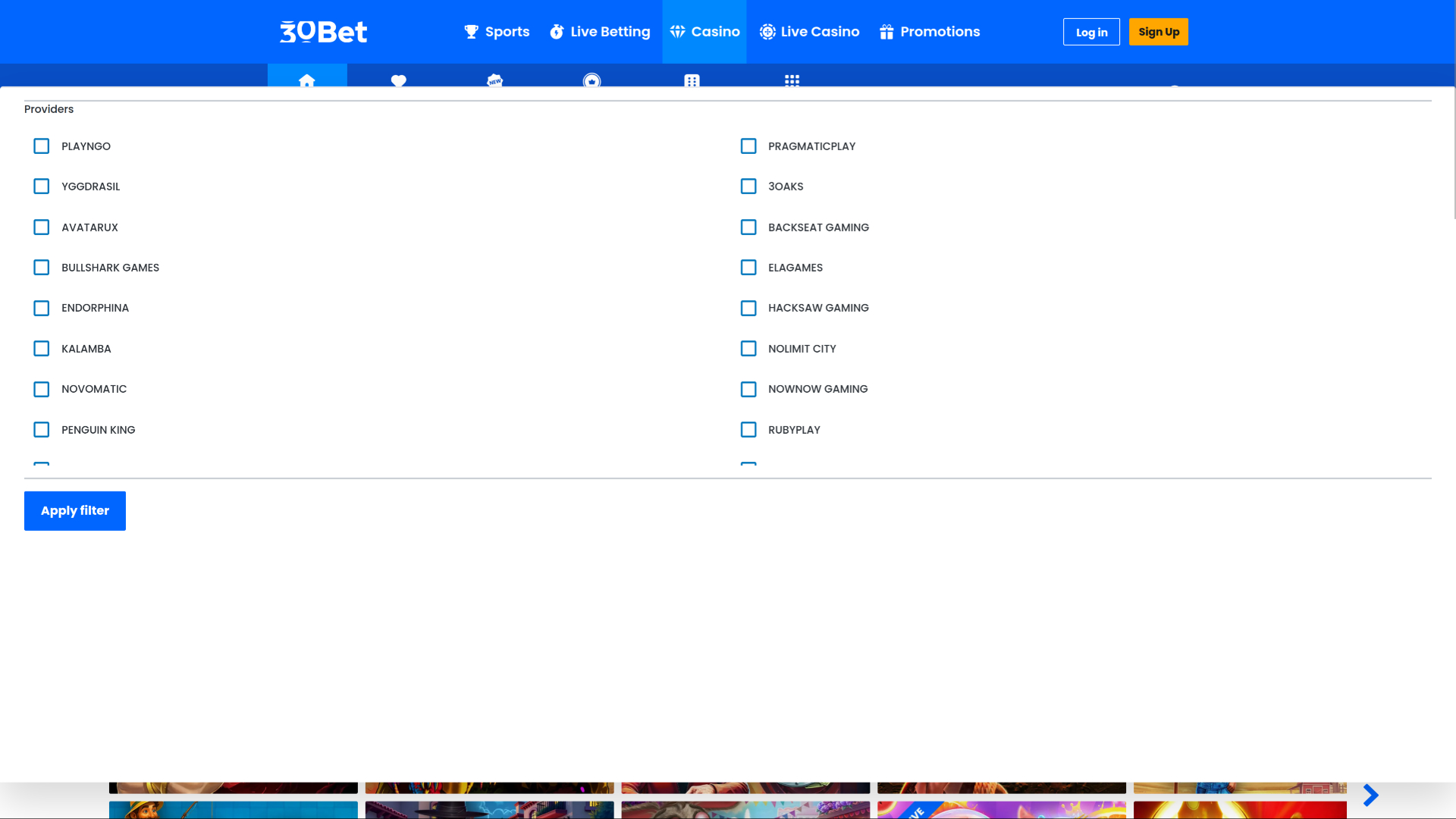Screen dimensions: 1456x819
Task: Open the Home tab in casino navigation
Action: pos(307,81)
